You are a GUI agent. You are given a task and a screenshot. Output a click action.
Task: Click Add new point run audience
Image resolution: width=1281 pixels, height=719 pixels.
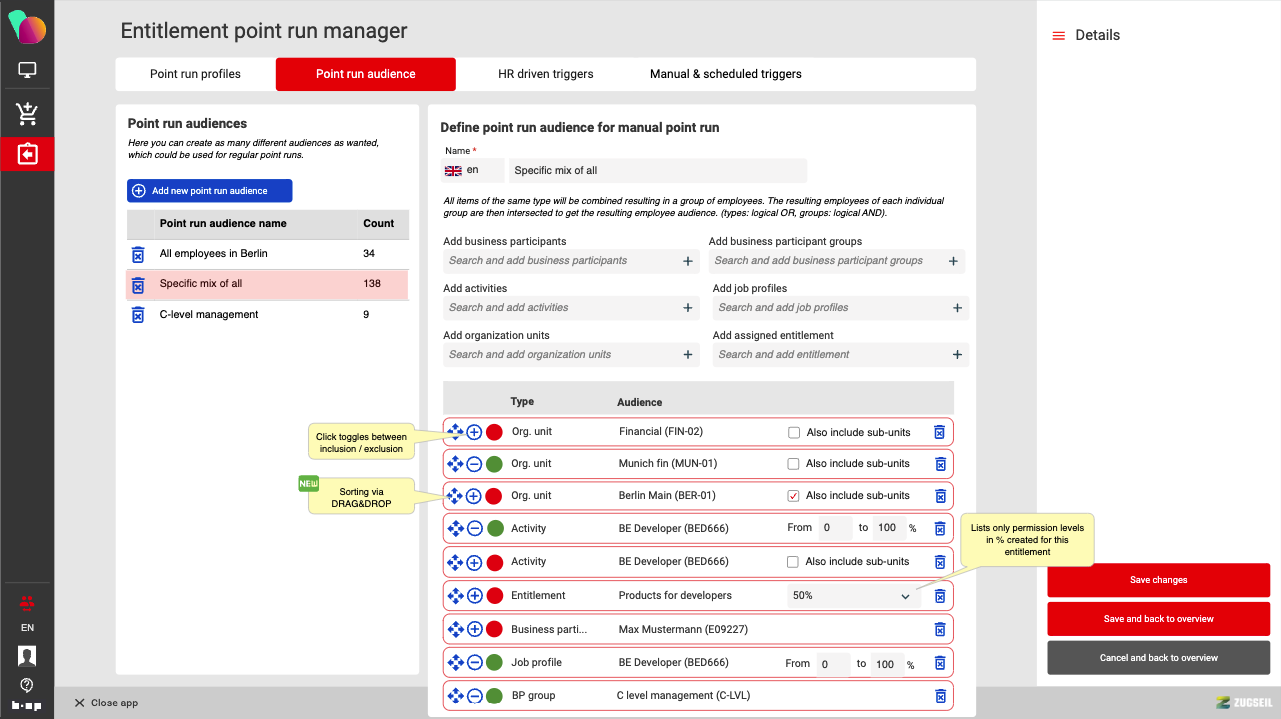coord(210,191)
